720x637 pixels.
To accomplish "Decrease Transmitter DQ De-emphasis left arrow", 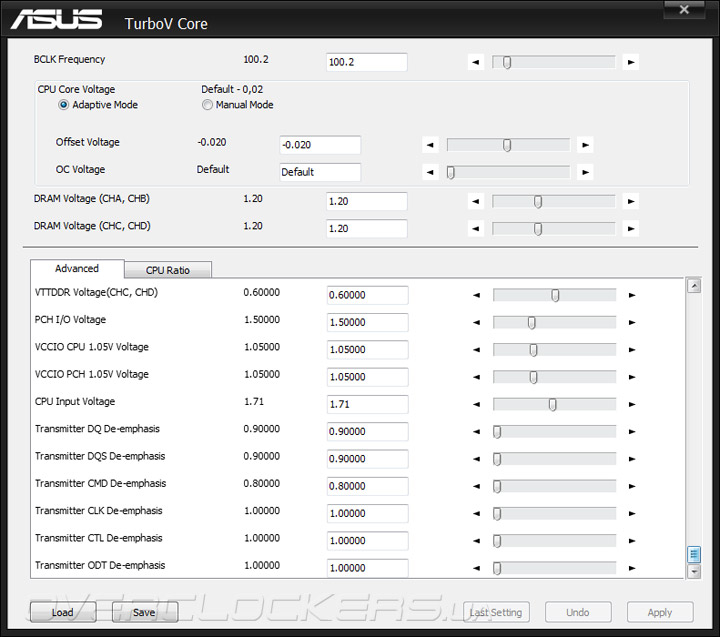I will click(x=477, y=432).
